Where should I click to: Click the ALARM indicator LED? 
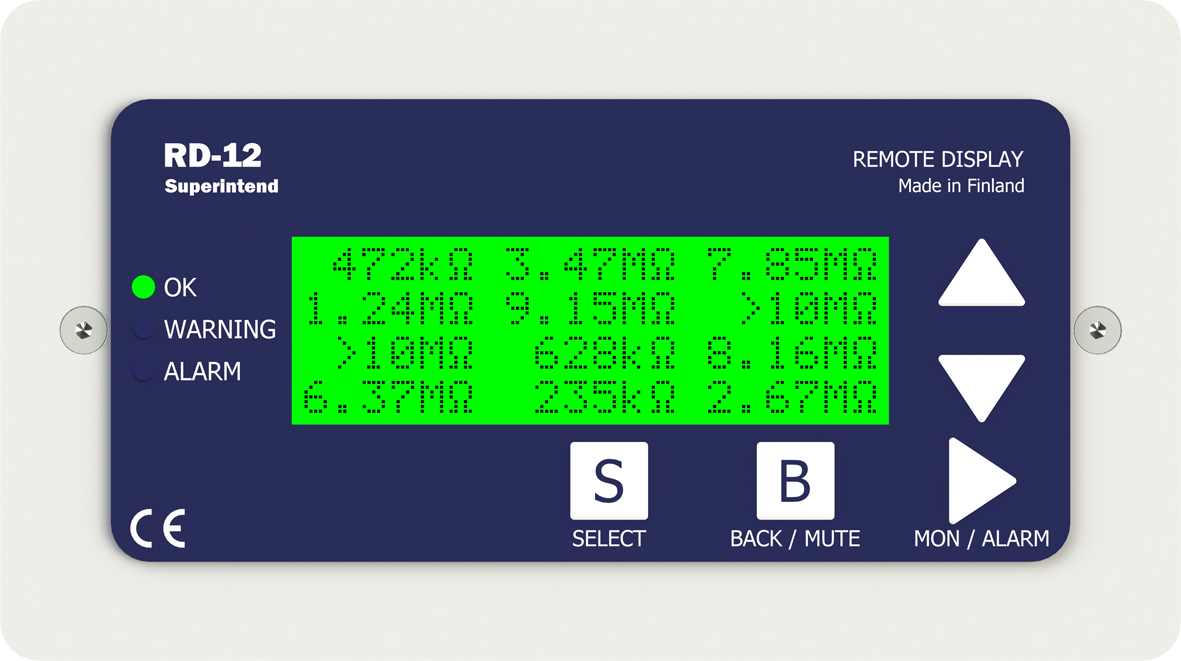pyautogui.click(x=143, y=371)
